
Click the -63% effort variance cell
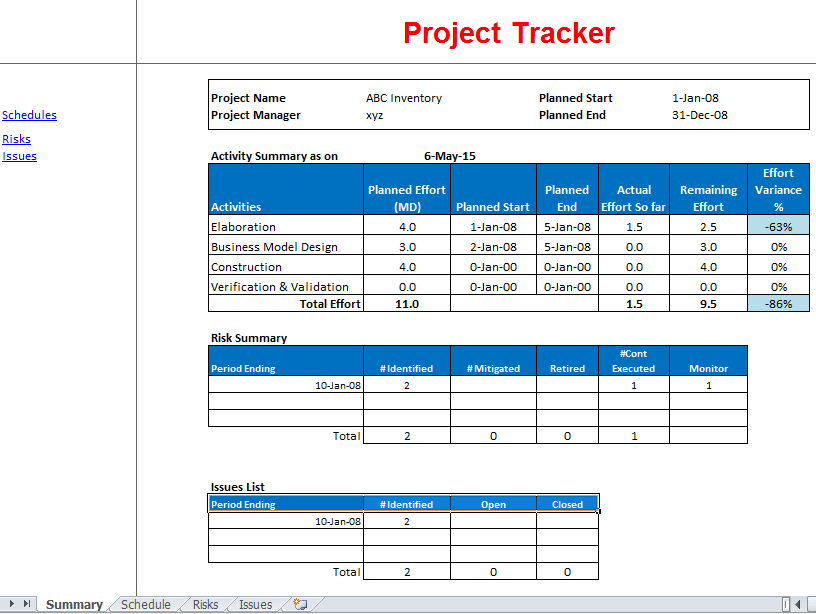click(779, 227)
